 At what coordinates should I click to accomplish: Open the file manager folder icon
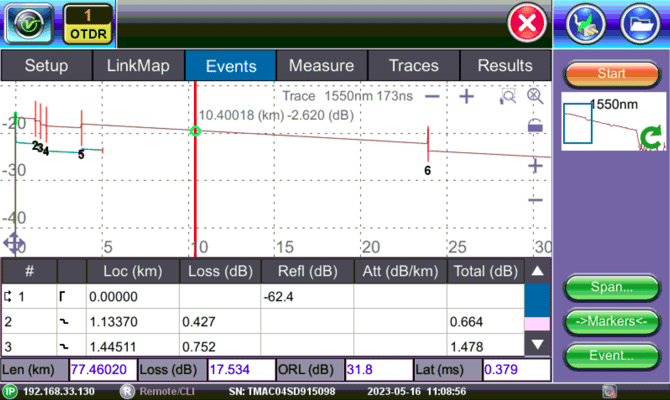tap(640, 24)
